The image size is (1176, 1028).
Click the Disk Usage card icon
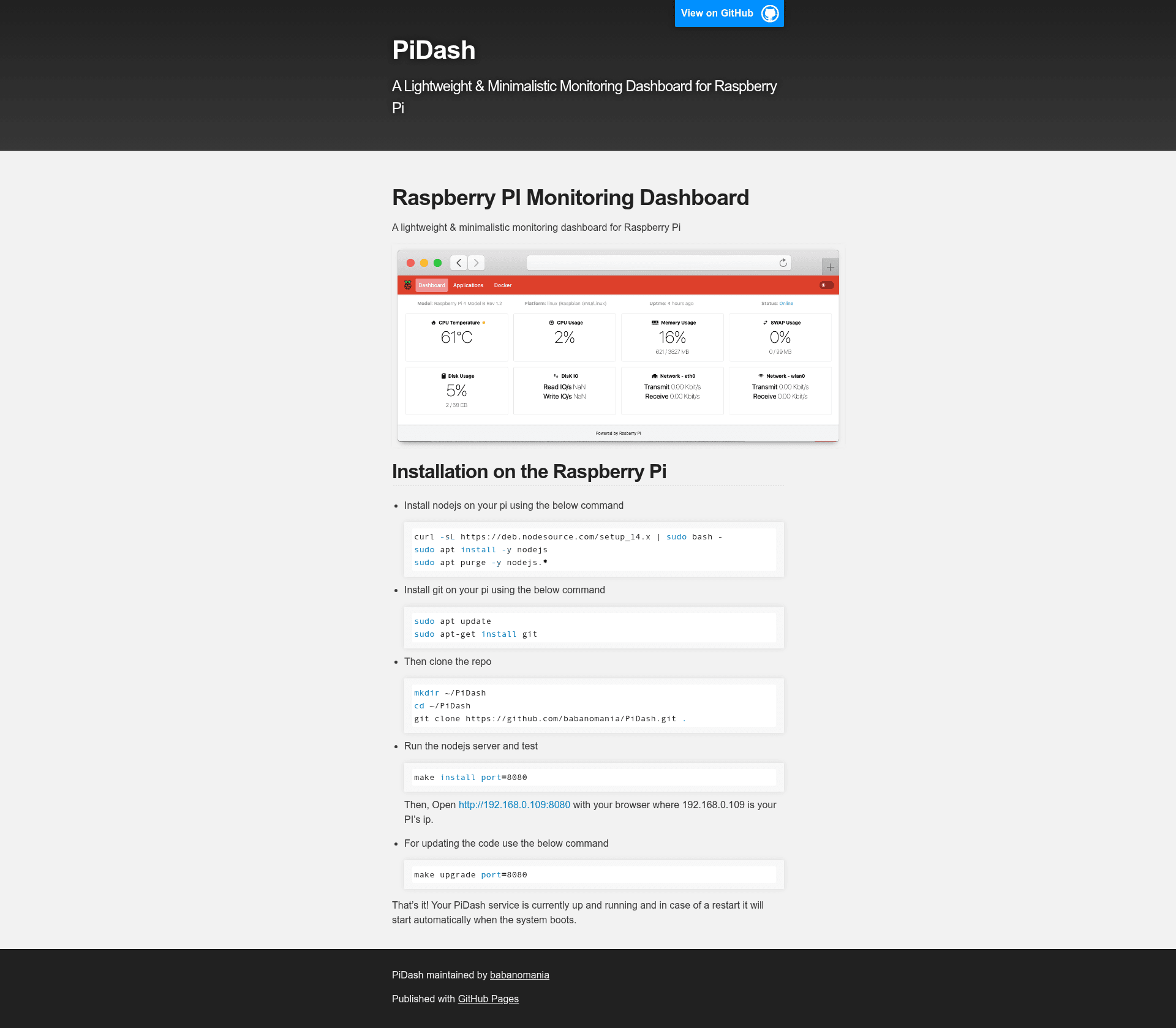point(443,376)
